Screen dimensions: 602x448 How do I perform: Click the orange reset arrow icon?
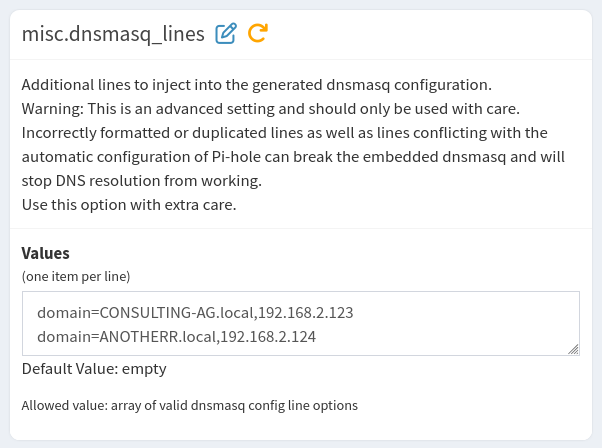257,34
